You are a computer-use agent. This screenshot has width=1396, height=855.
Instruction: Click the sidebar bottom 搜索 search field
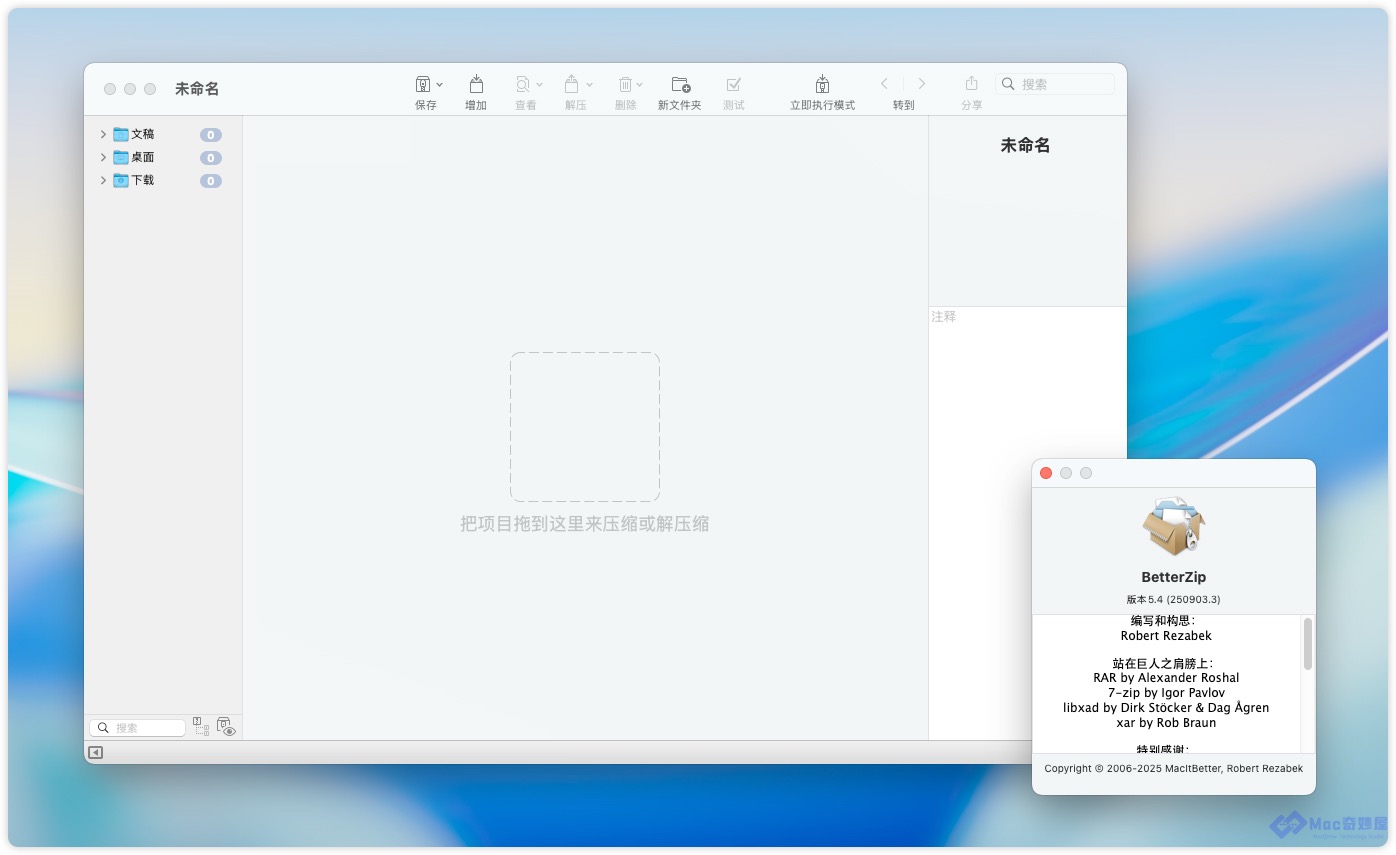click(137, 728)
